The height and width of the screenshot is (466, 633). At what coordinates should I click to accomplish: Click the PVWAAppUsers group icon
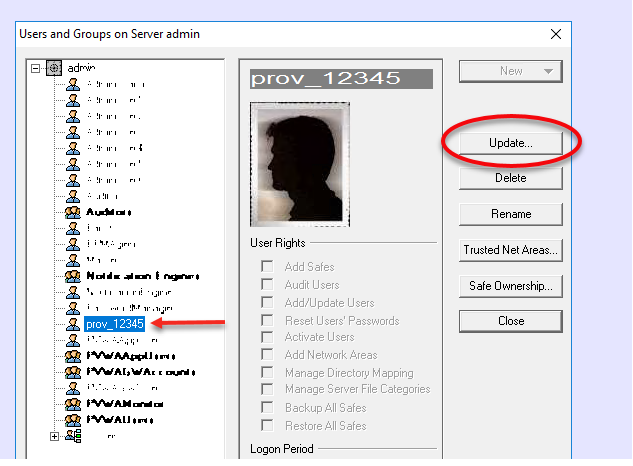coord(73,356)
